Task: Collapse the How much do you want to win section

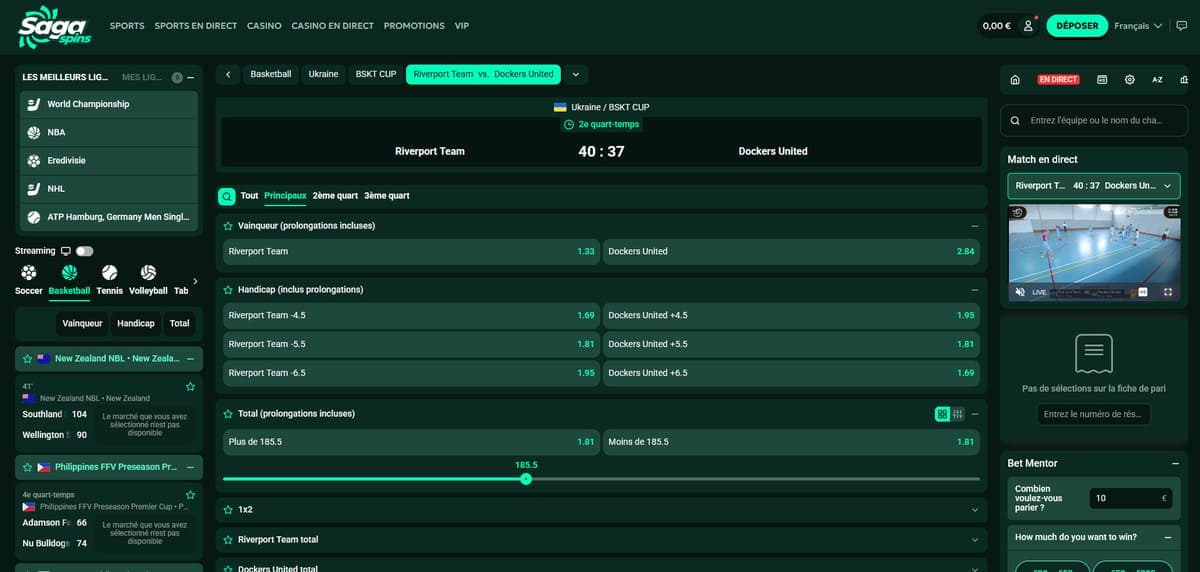Action: (1168, 537)
